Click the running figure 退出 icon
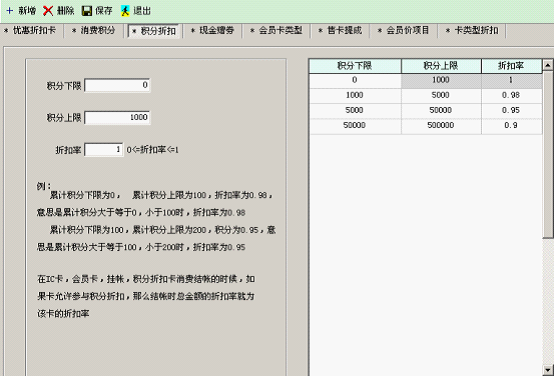 click(125, 11)
